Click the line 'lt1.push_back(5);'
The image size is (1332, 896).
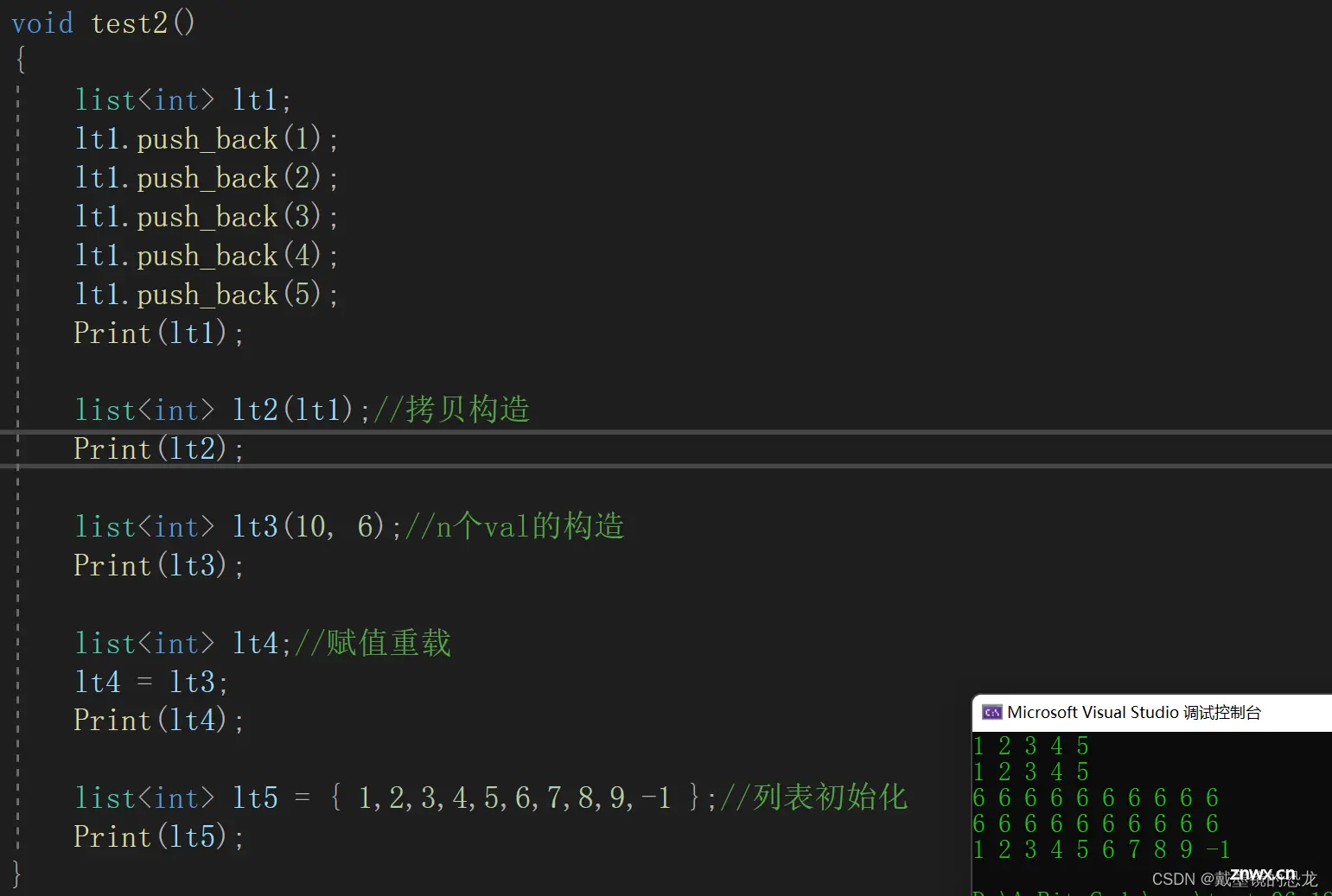coord(206,295)
